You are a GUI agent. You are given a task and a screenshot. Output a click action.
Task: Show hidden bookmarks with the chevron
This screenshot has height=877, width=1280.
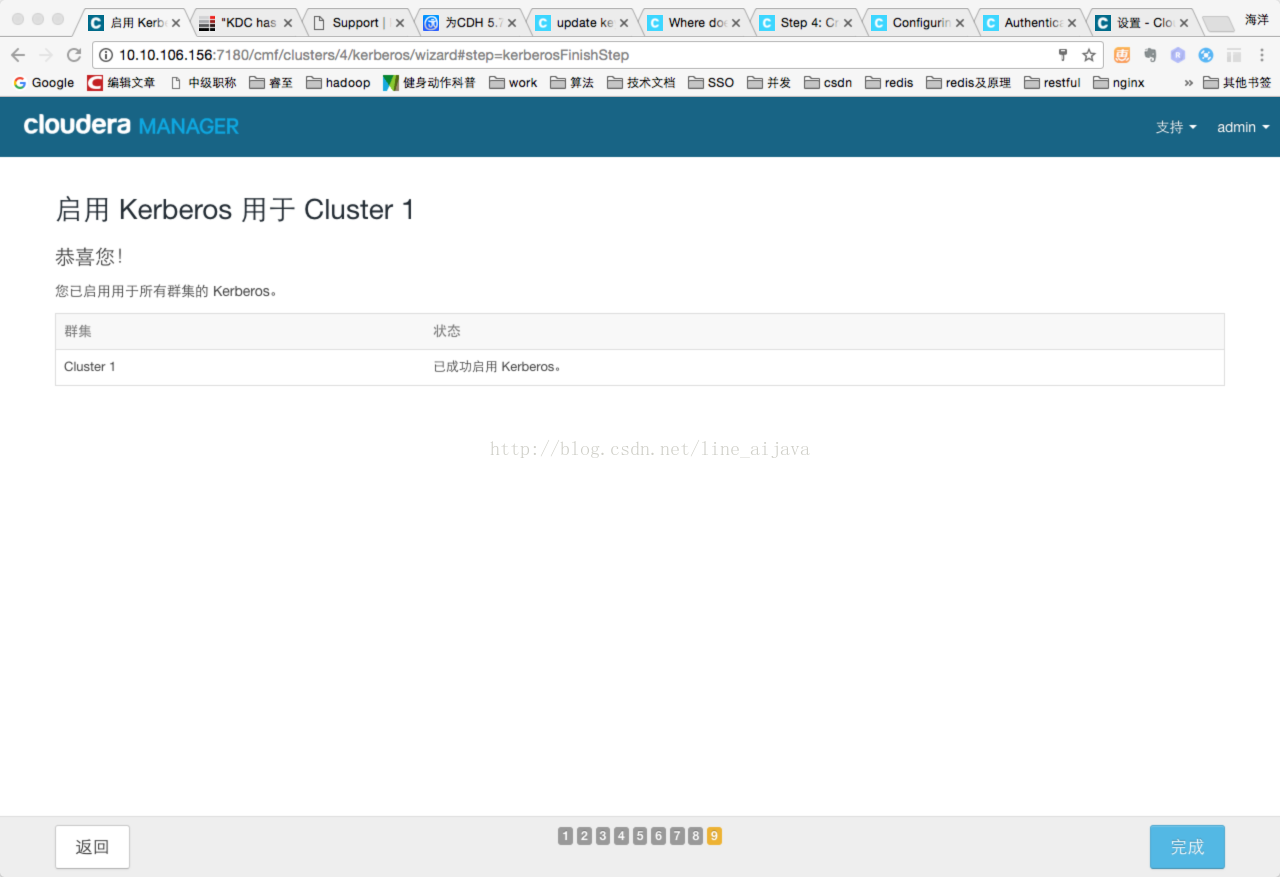click(1189, 83)
